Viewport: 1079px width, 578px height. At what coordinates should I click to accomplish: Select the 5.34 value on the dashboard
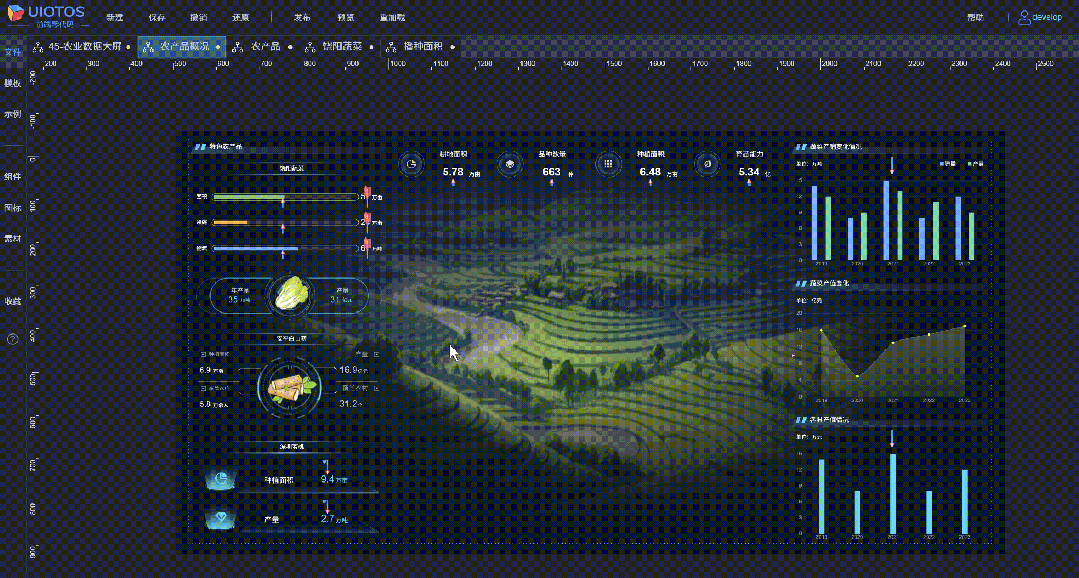pyautogui.click(x=749, y=171)
